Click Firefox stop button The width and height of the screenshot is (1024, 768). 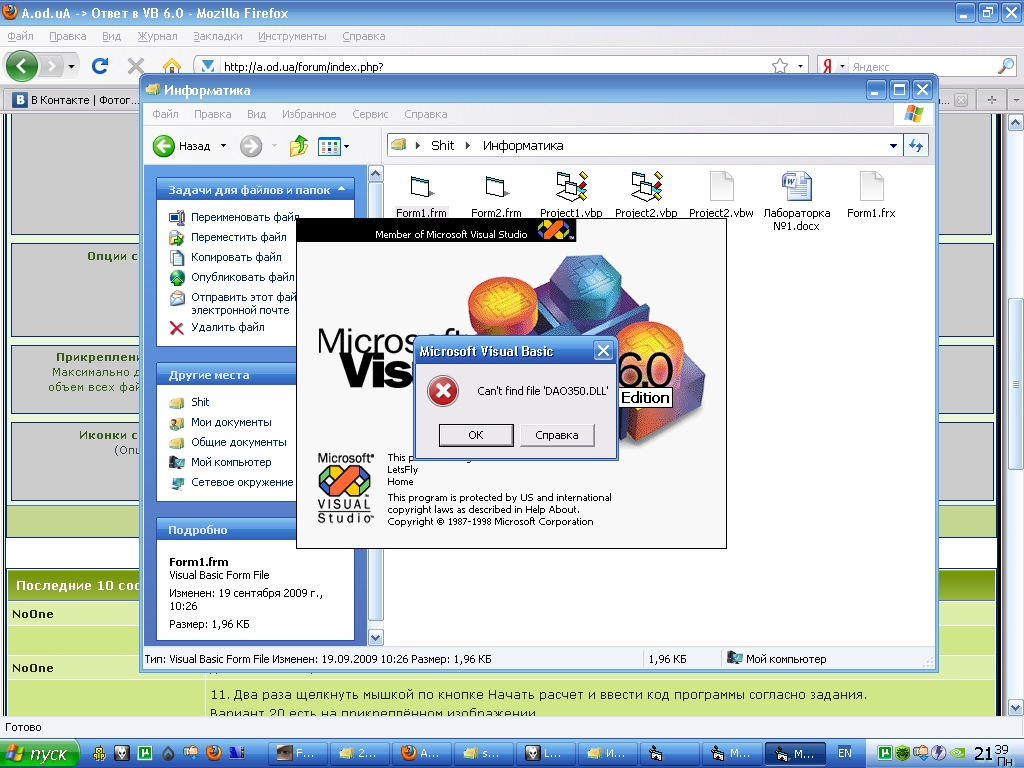click(136, 66)
